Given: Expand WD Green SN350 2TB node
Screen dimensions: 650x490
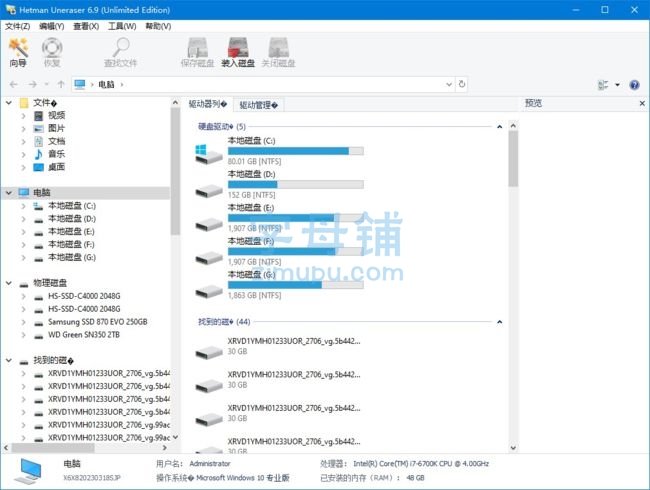Looking at the screenshot, I should [x=24, y=335].
